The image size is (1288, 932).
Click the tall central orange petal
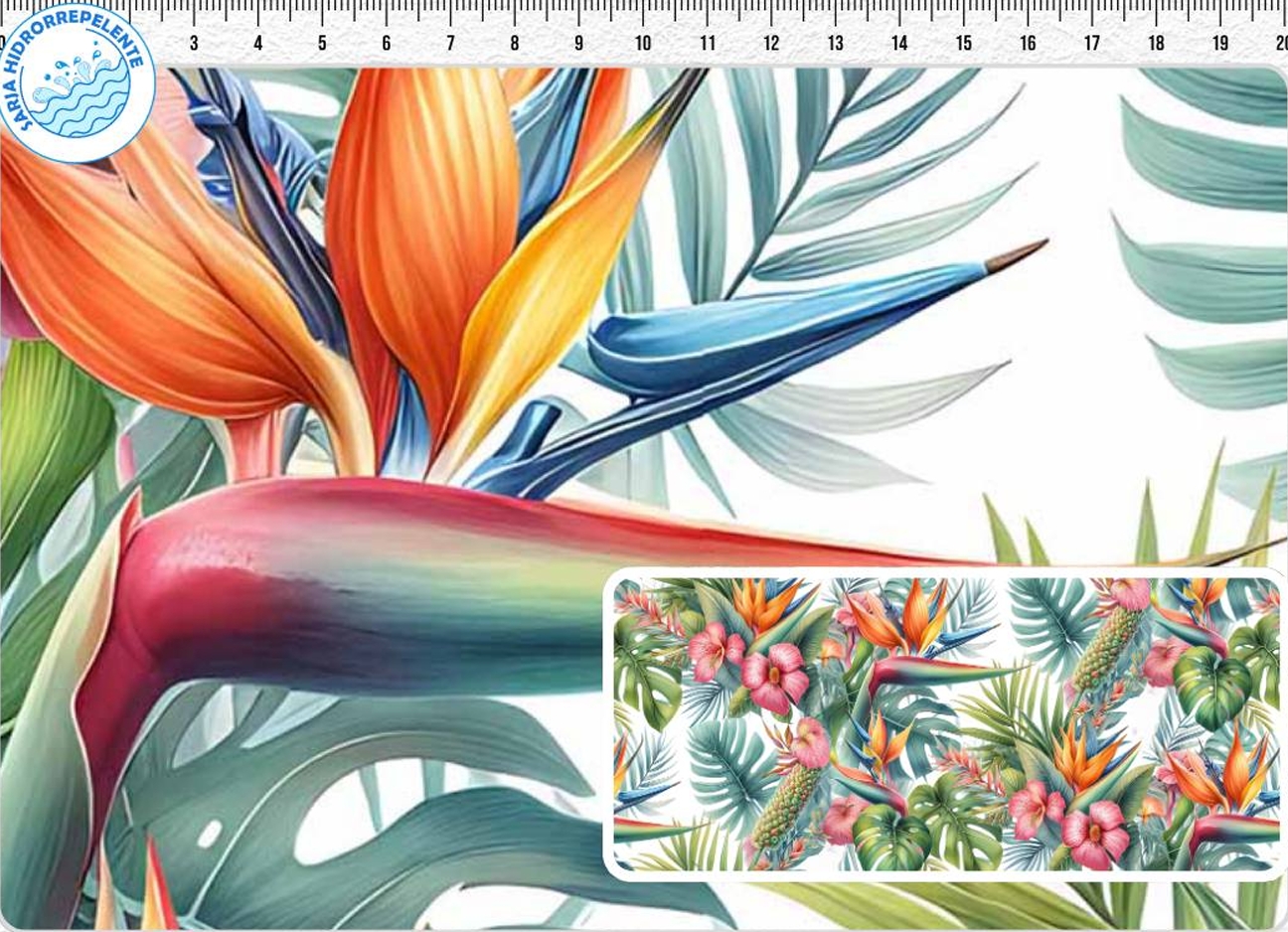(422, 229)
